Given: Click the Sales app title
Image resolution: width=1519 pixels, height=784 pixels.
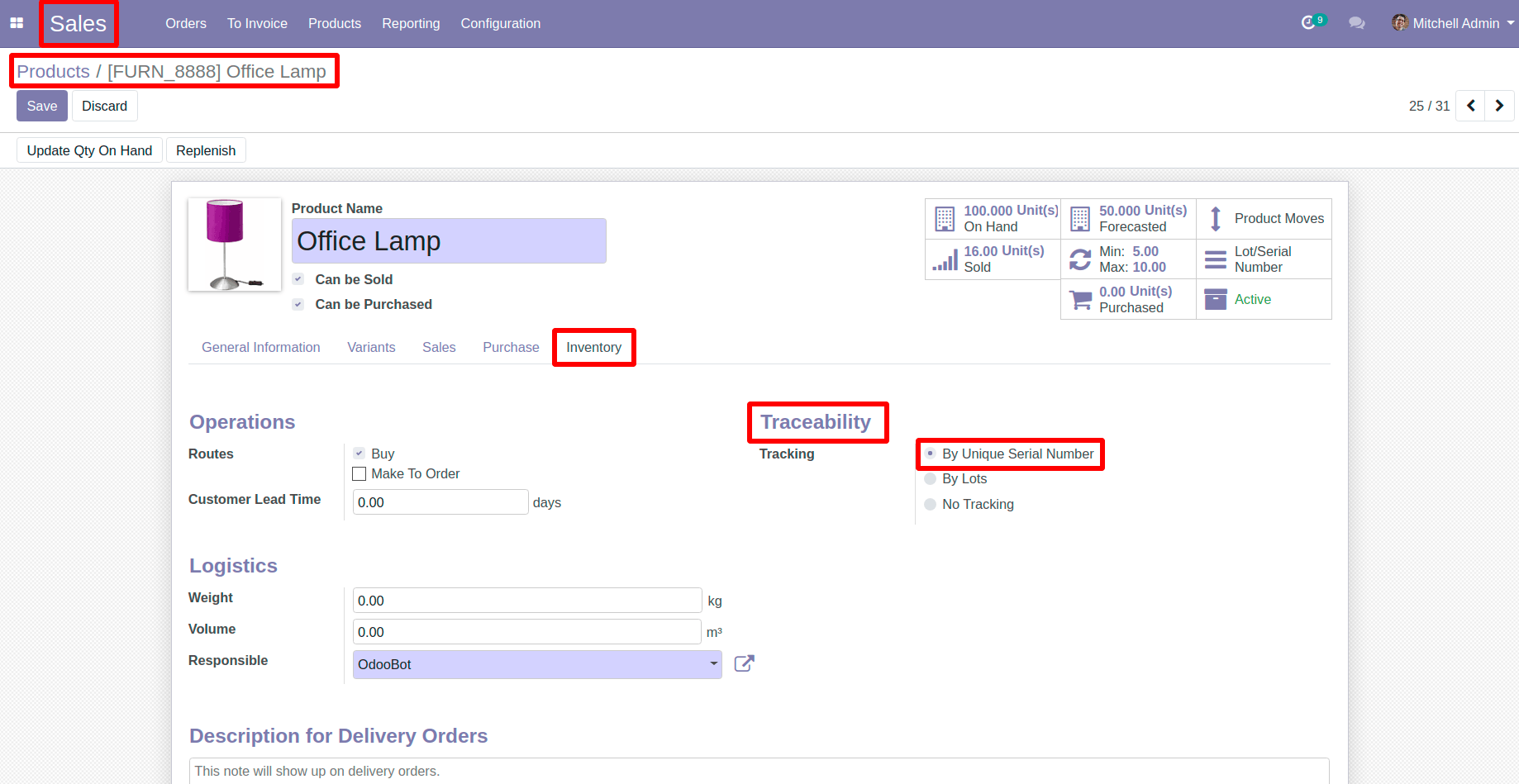Looking at the screenshot, I should point(78,23).
